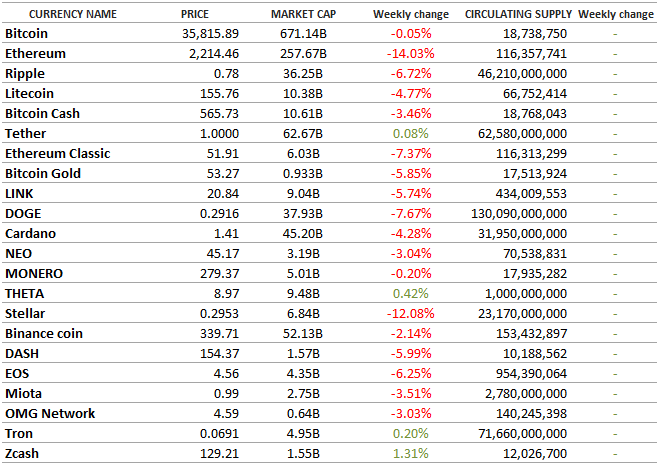Click Bitcoin weekly change -0.05%
Screen dimensions: 661x464
[x=411, y=34]
